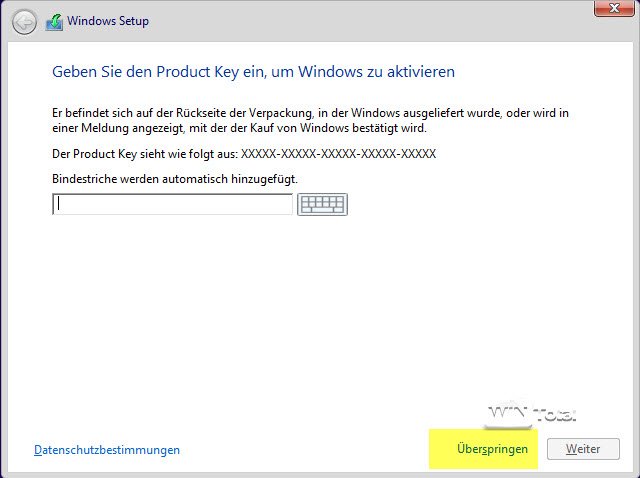This screenshot has width=640, height=478.
Task: Click the 'Geben Sie den Product Key ein' heading
Action: pyautogui.click(x=253, y=72)
